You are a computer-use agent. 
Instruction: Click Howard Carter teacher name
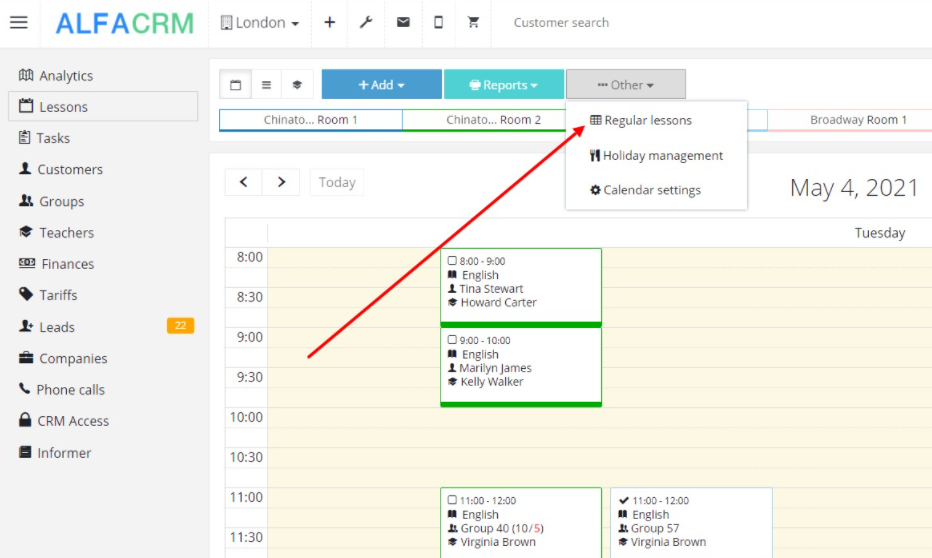pyautogui.click(x=498, y=302)
